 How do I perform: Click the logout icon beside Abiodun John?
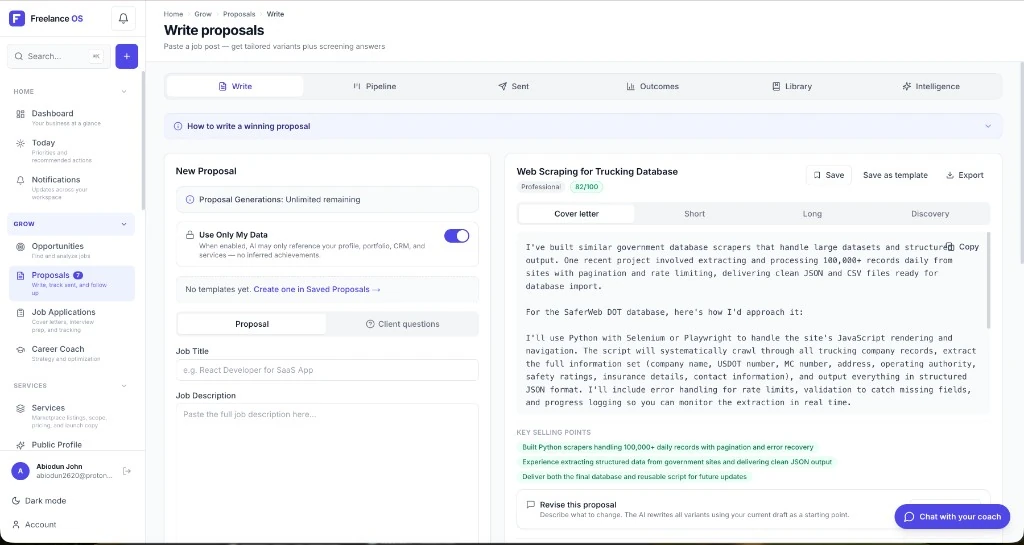tap(127, 471)
